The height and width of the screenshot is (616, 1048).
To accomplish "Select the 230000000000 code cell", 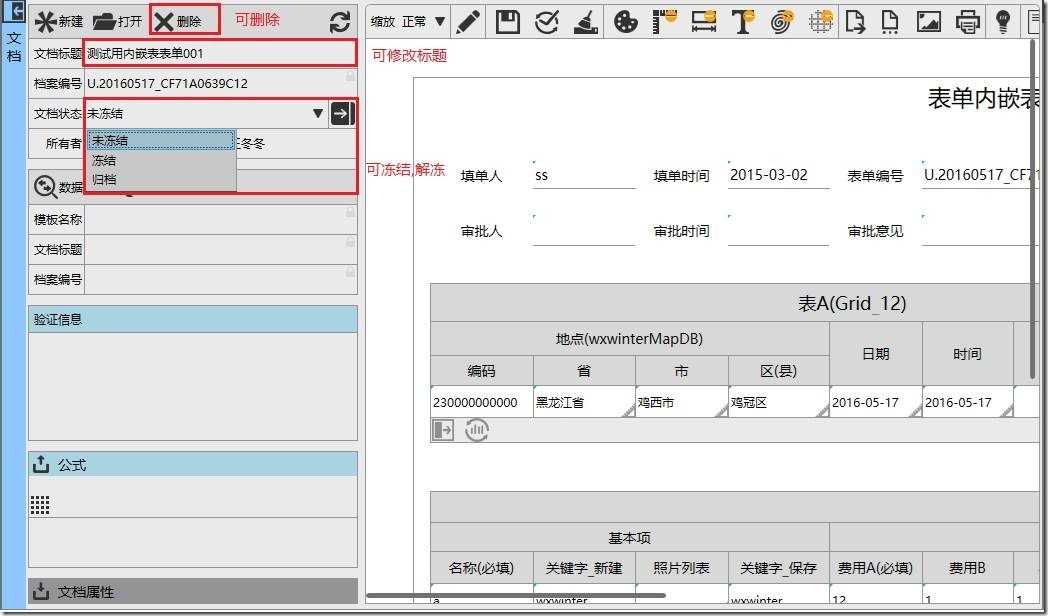I will click(x=482, y=402).
